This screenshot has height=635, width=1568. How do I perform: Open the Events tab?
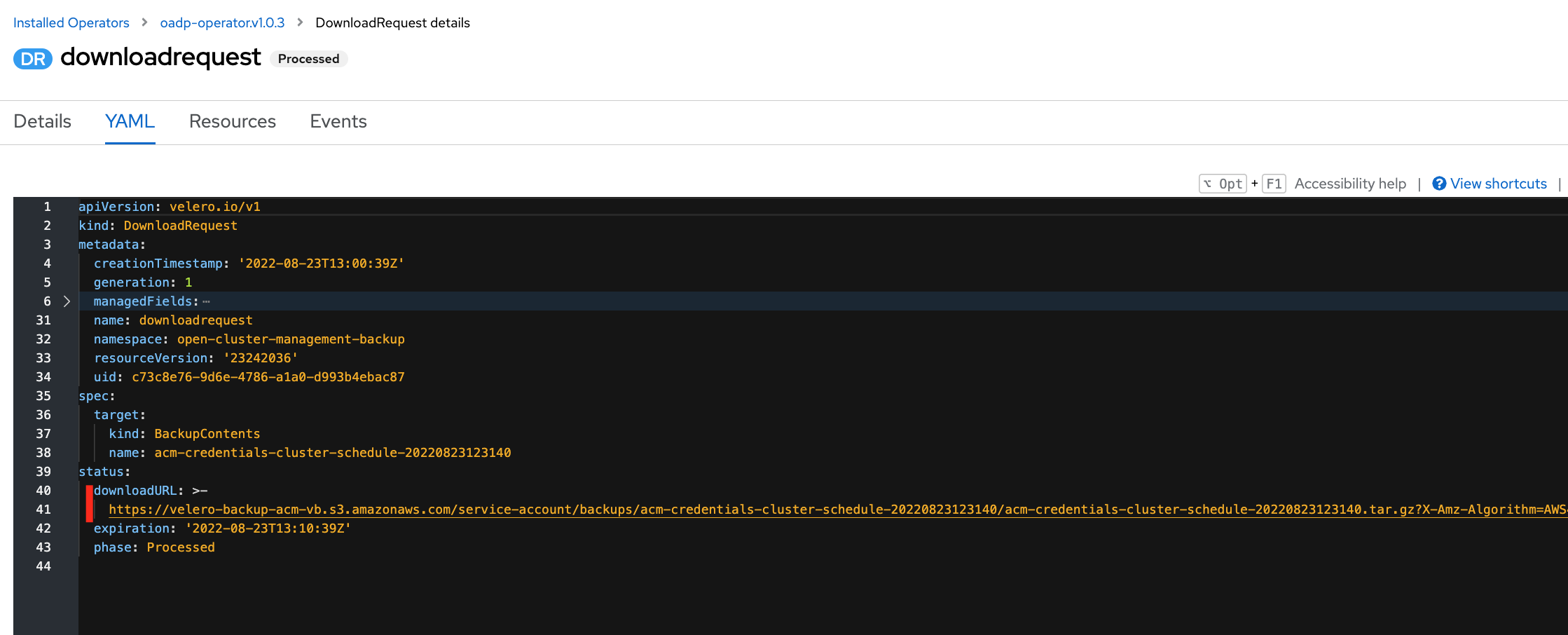pyautogui.click(x=338, y=121)
